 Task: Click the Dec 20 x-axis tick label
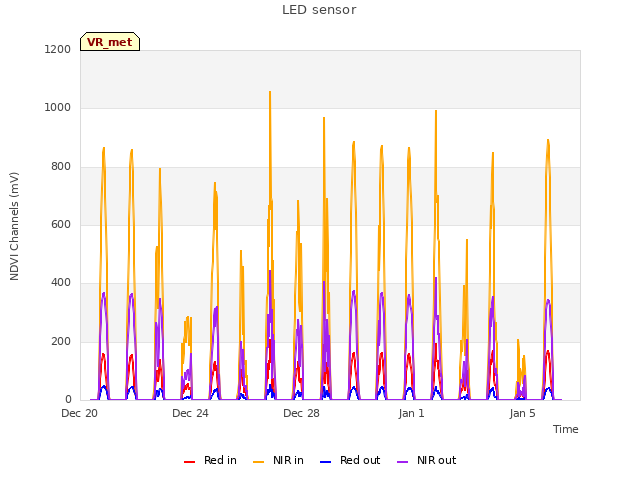tap(80, 413)
